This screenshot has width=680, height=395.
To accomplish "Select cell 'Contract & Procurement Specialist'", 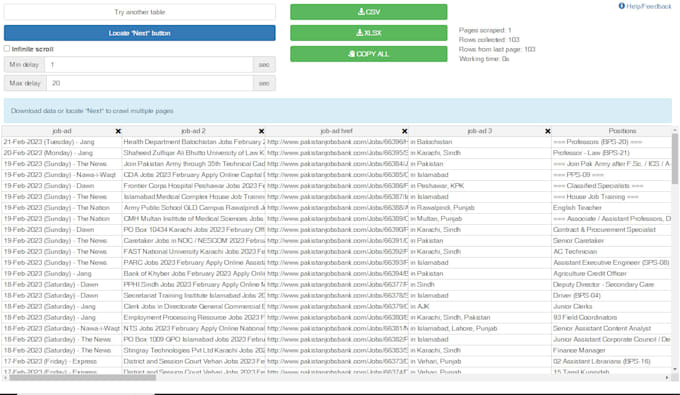I will pyautogui.click(x=611, y=230).
